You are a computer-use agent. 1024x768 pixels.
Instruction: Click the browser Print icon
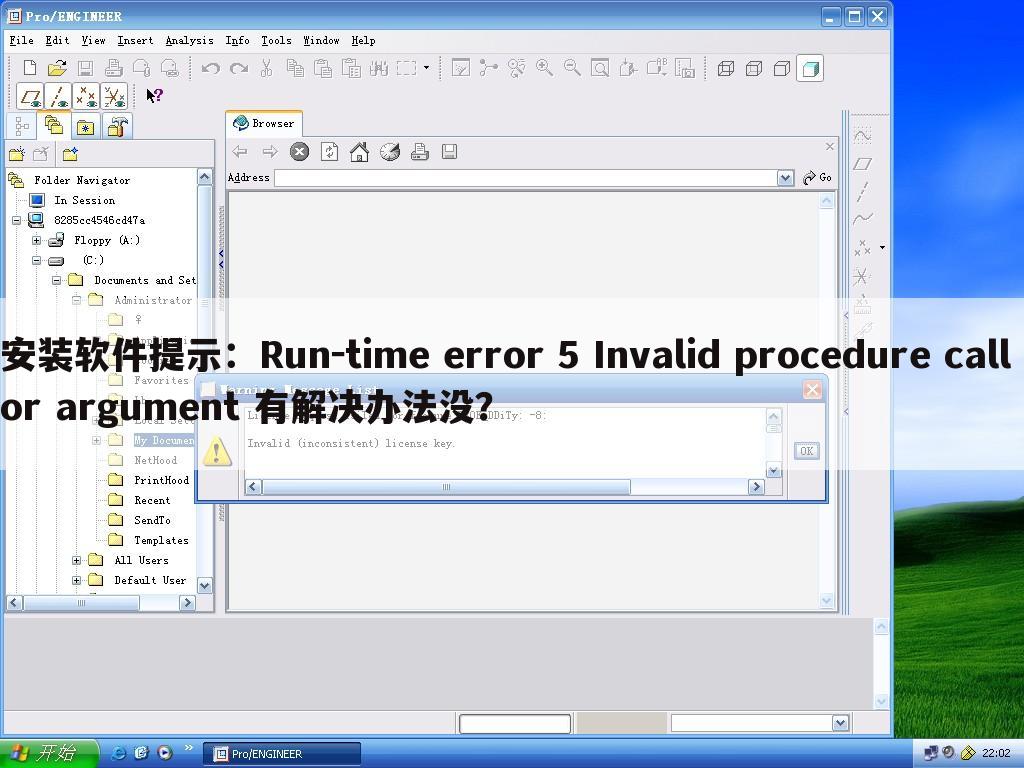coord(419,152)
